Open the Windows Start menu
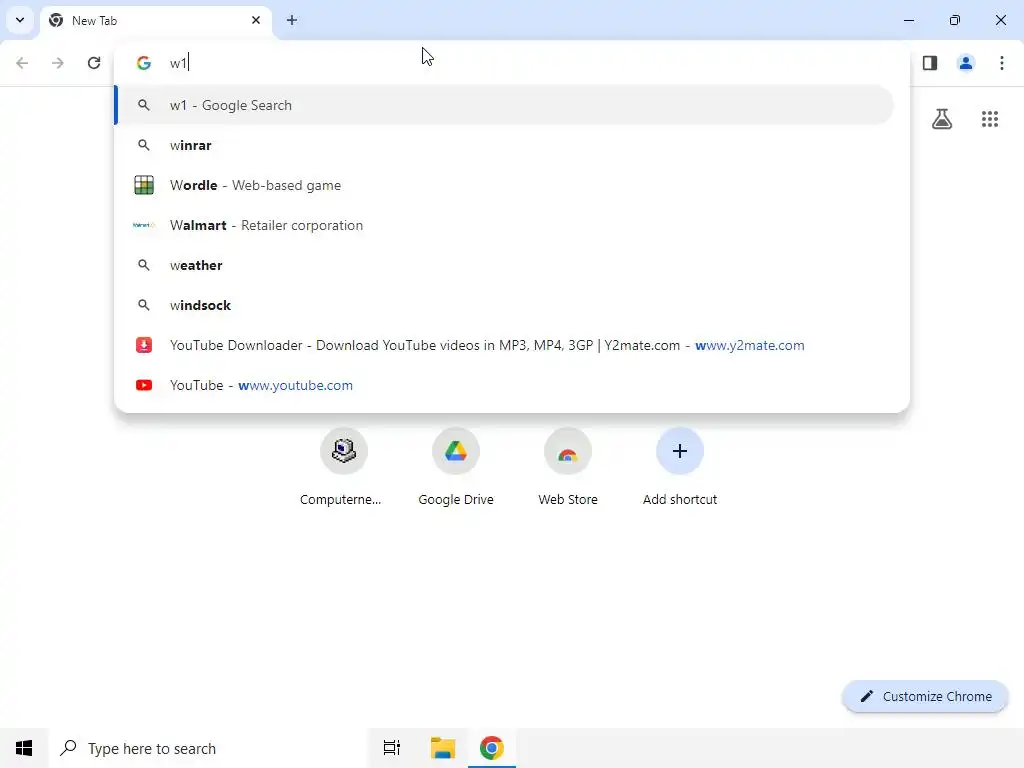Image resolution: width=1024 pixels, height=768 pixels. (x=24, y=748)
